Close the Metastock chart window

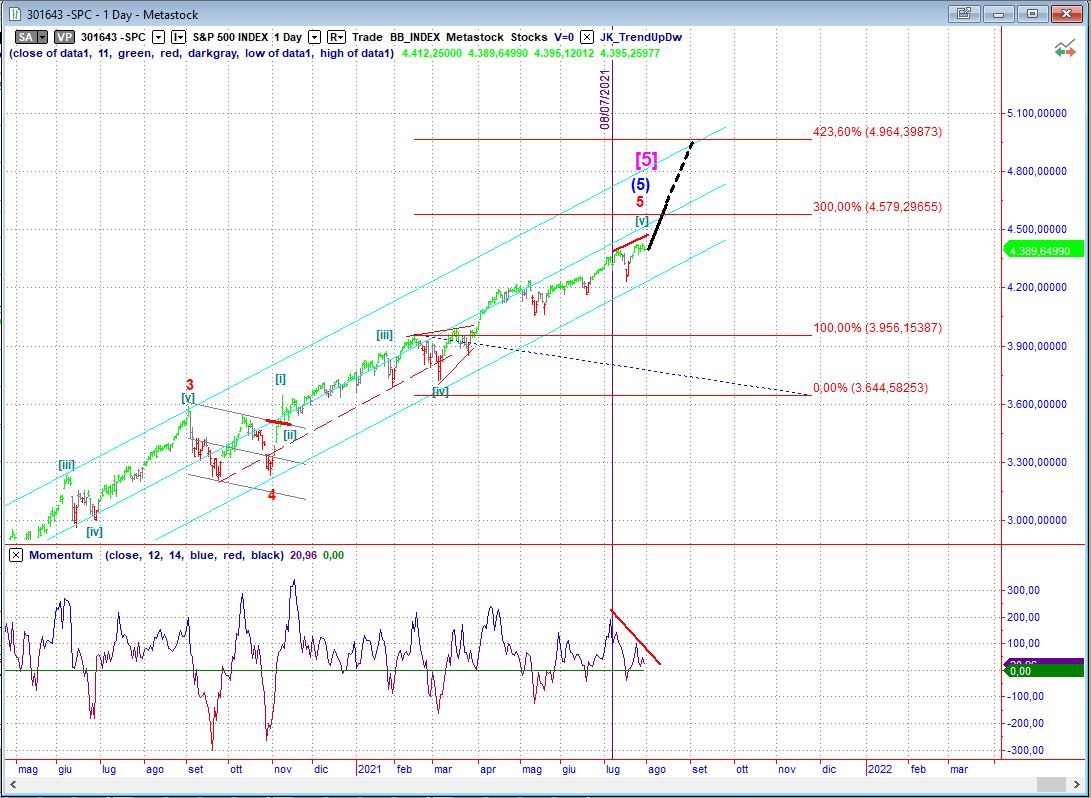(1065, 13)
